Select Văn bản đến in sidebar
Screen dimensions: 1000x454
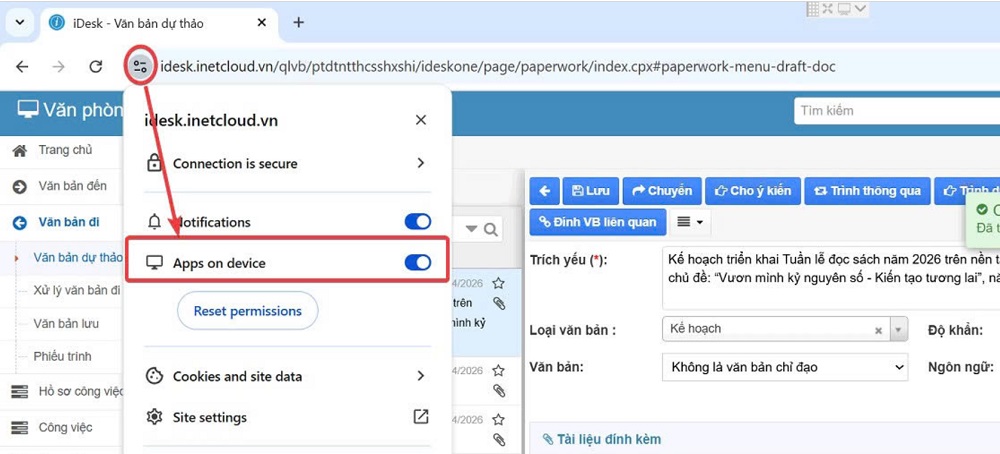[72, 186]
